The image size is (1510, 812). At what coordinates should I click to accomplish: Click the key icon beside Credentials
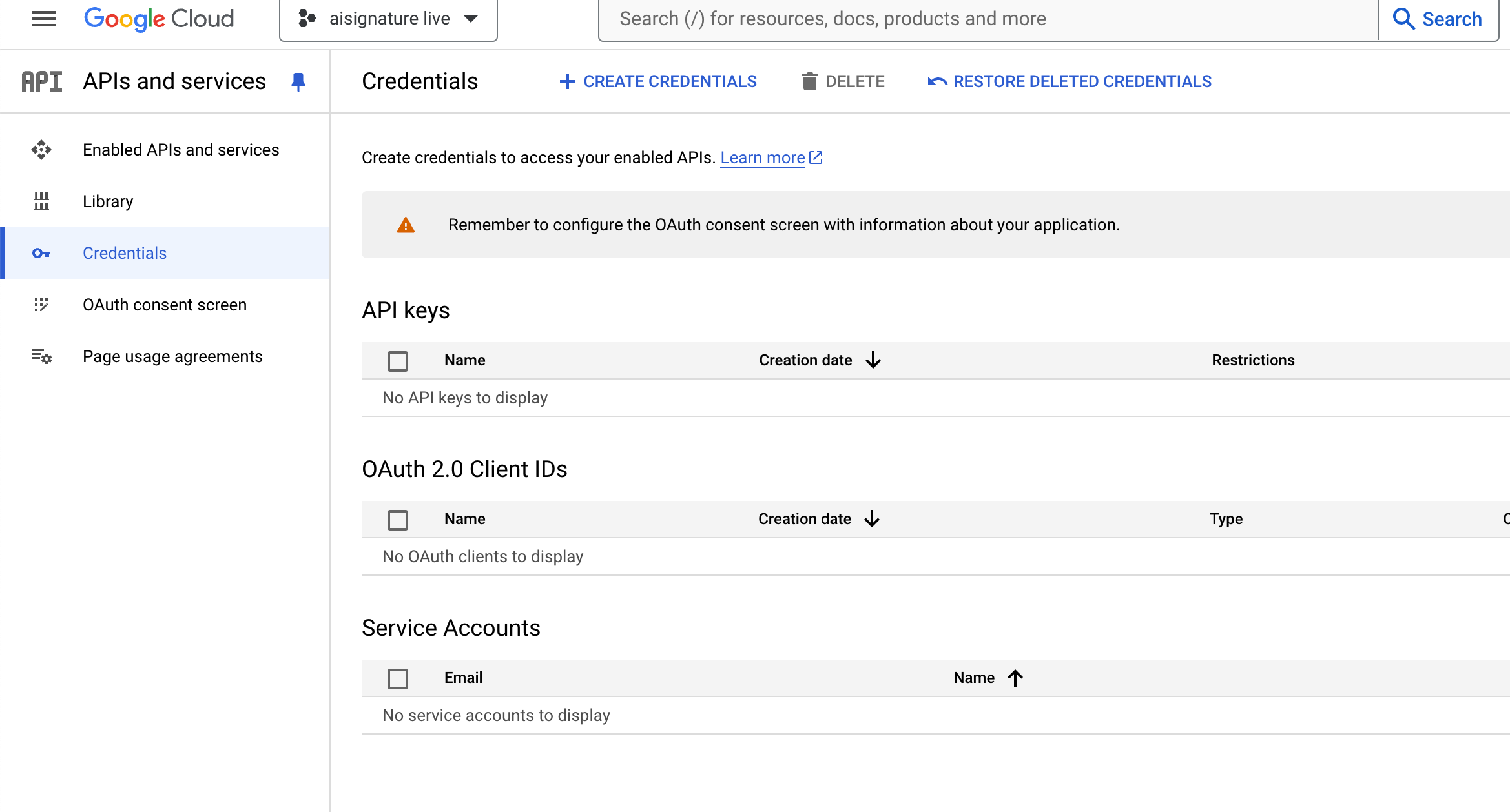(41, 253)
